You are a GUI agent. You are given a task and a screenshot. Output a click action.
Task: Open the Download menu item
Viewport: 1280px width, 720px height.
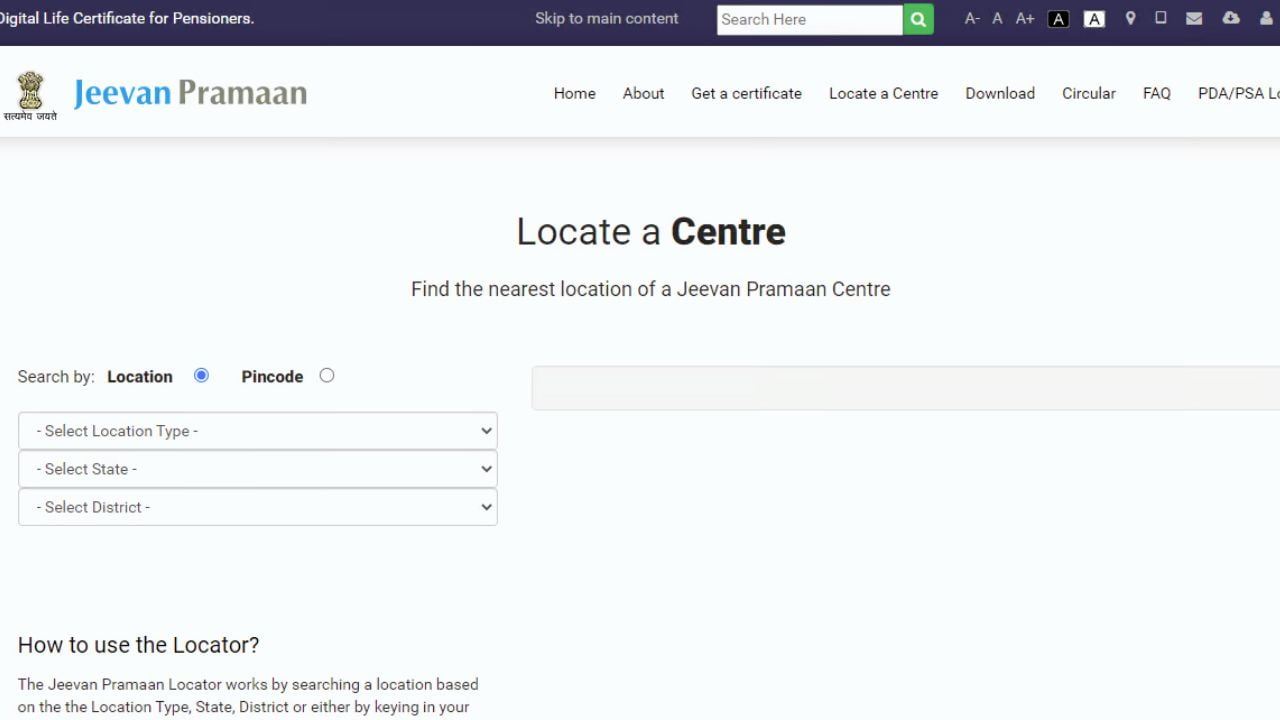coord(1000,93)
